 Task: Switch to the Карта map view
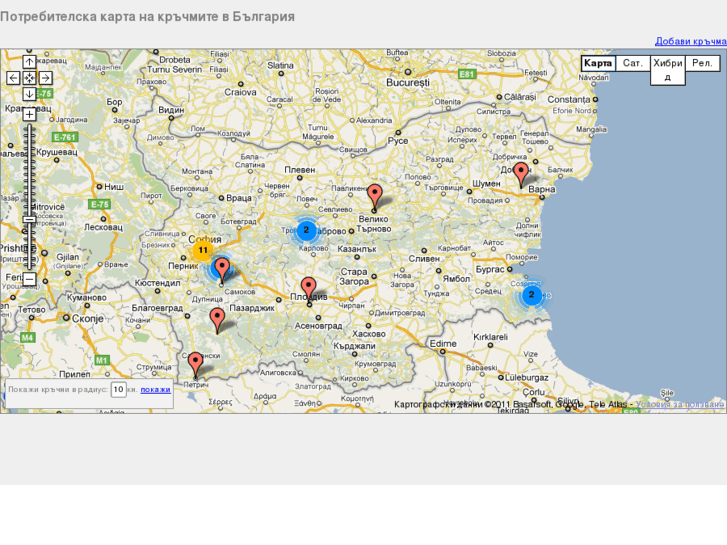[598, 63]
